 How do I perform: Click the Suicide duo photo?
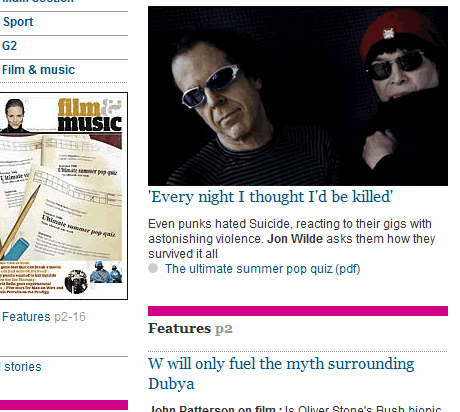[x=298, y=96]
